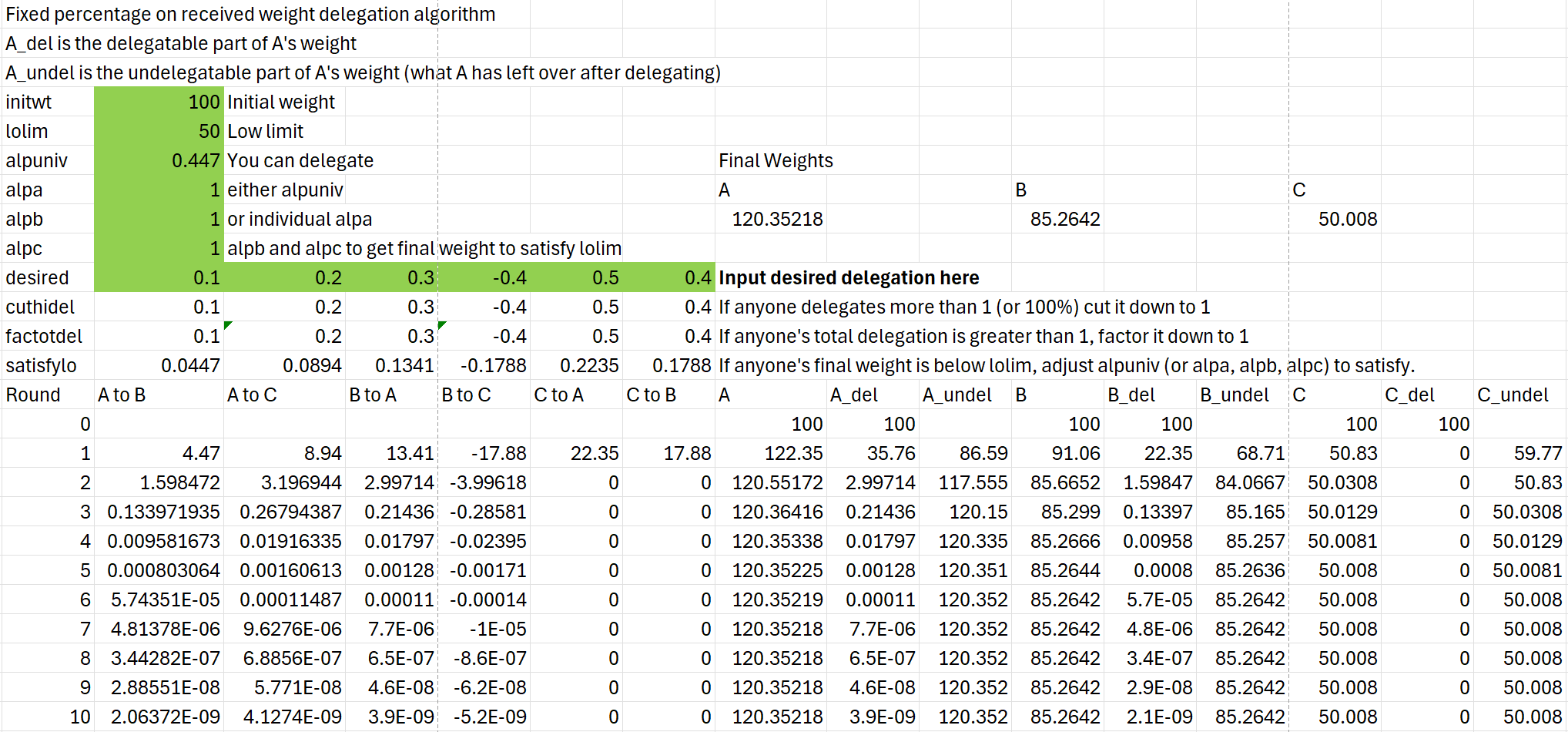Screen dimensions: 1568x732
Task: Click the 'Final Weights' heading cell
Action: pyautogui.click(x=776, y=160)
